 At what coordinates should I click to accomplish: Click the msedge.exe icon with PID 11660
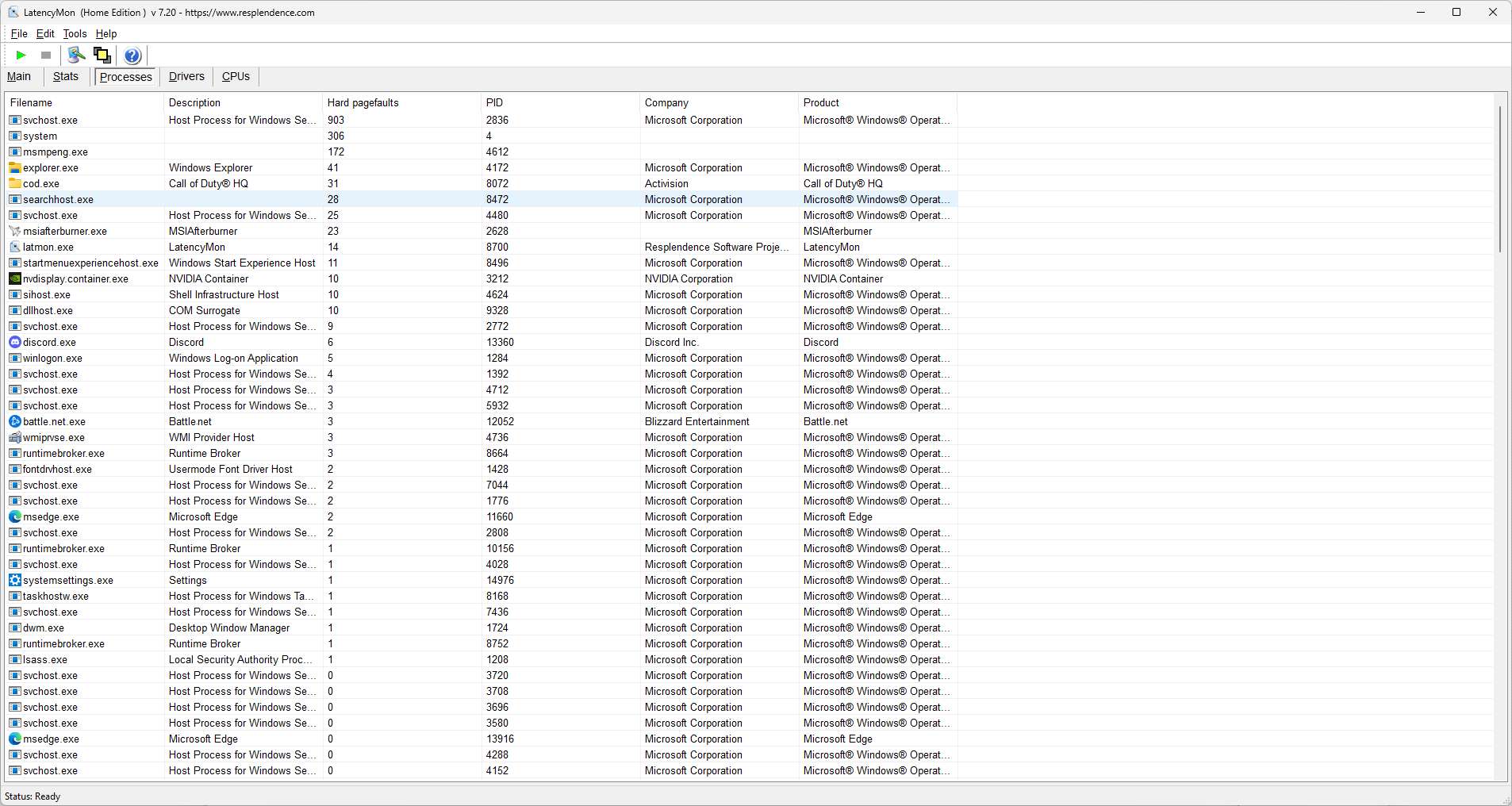[x=15, y=516]
